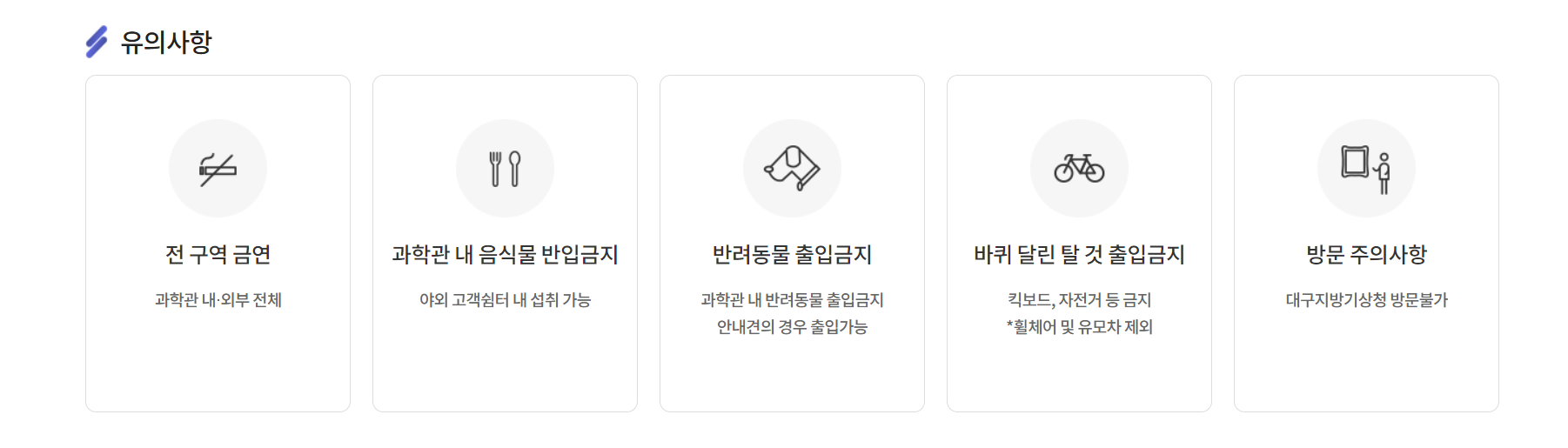
Task: Click the 과학관 내 반려동물 출입금지 description line
Action: [x=792, y=300]
